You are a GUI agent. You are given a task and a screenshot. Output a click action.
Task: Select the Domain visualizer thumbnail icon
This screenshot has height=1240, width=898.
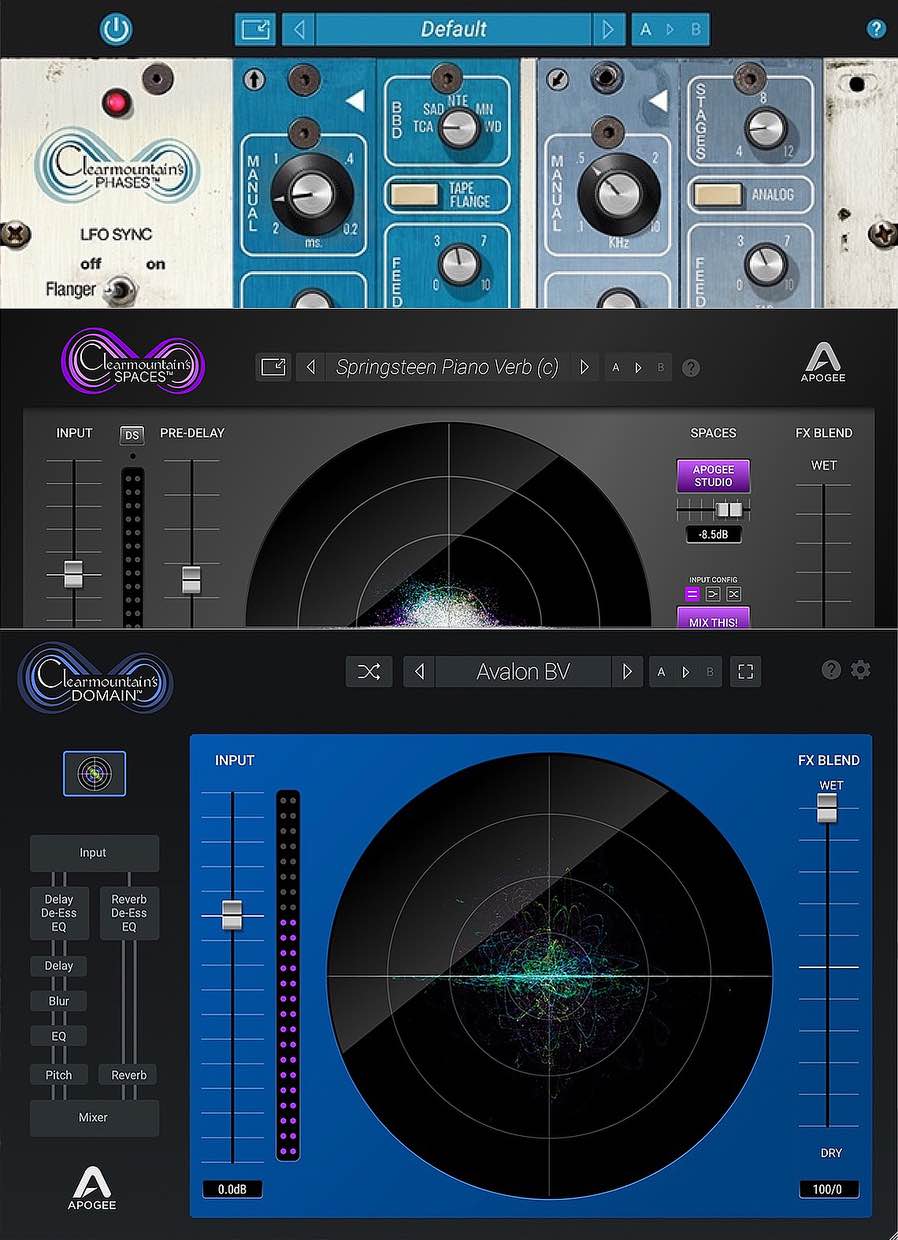coord(94,774)
